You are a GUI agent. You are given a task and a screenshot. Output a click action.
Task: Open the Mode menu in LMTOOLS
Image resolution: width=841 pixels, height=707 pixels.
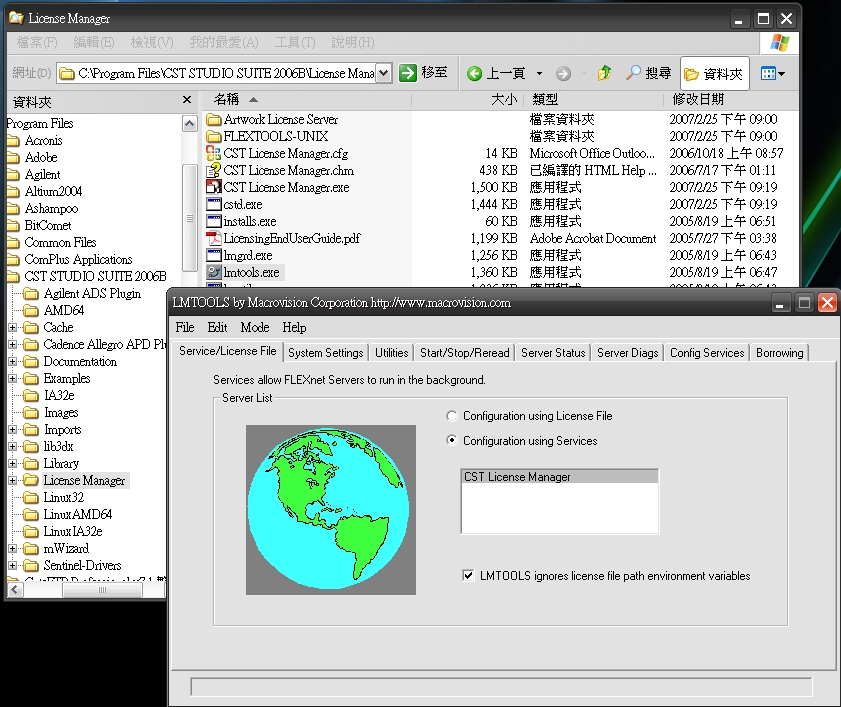(x=255, y=327)
